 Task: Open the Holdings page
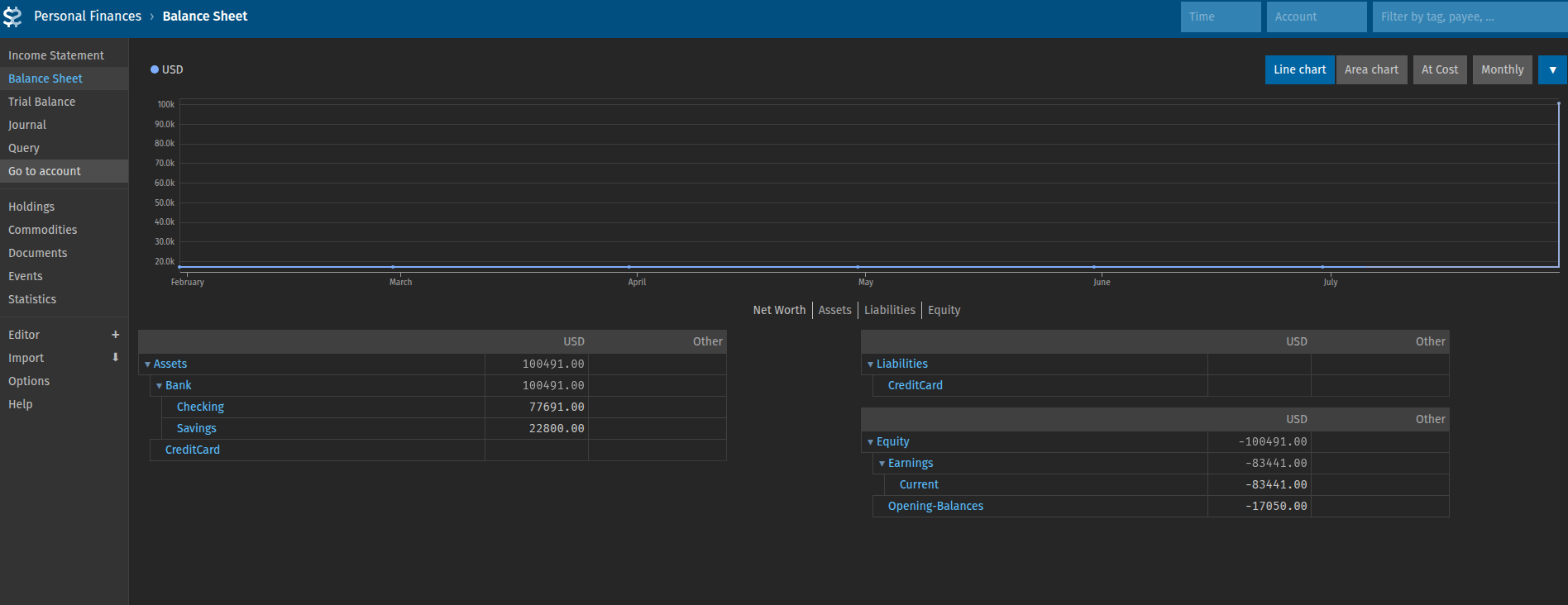point(64,207)
